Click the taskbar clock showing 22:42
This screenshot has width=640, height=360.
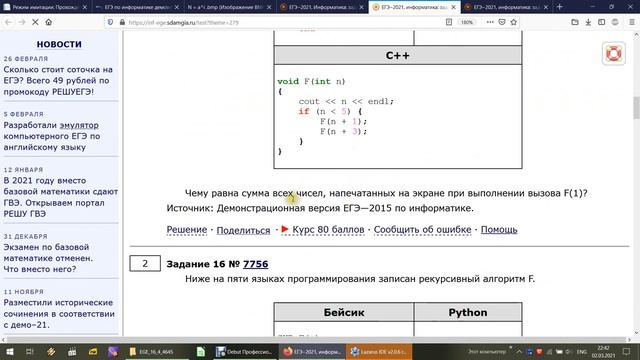(603, 351)
